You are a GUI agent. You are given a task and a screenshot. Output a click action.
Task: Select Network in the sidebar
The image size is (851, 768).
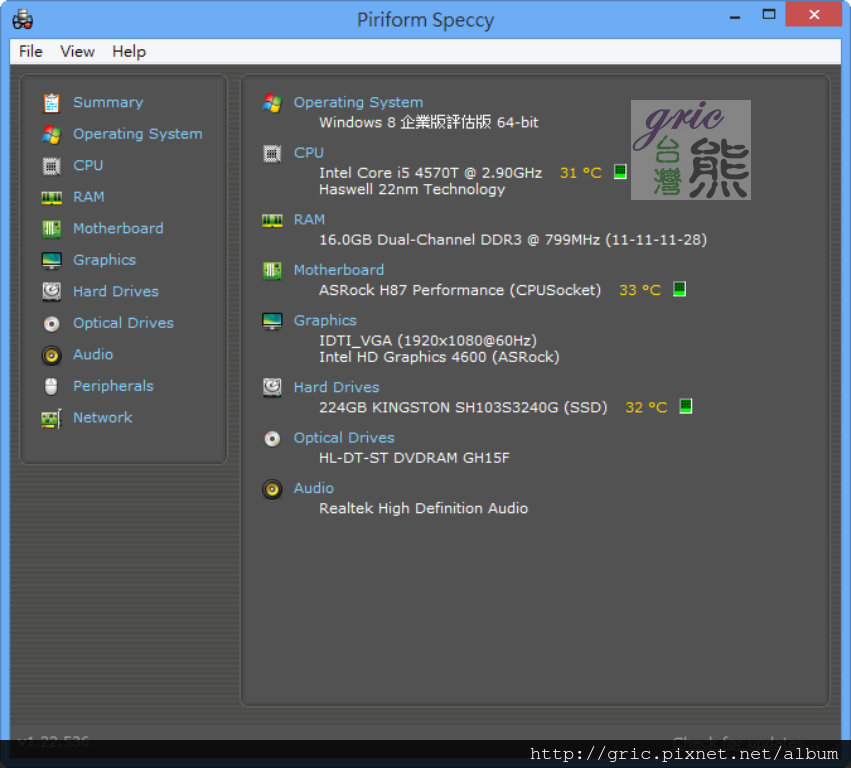(103, 417)
